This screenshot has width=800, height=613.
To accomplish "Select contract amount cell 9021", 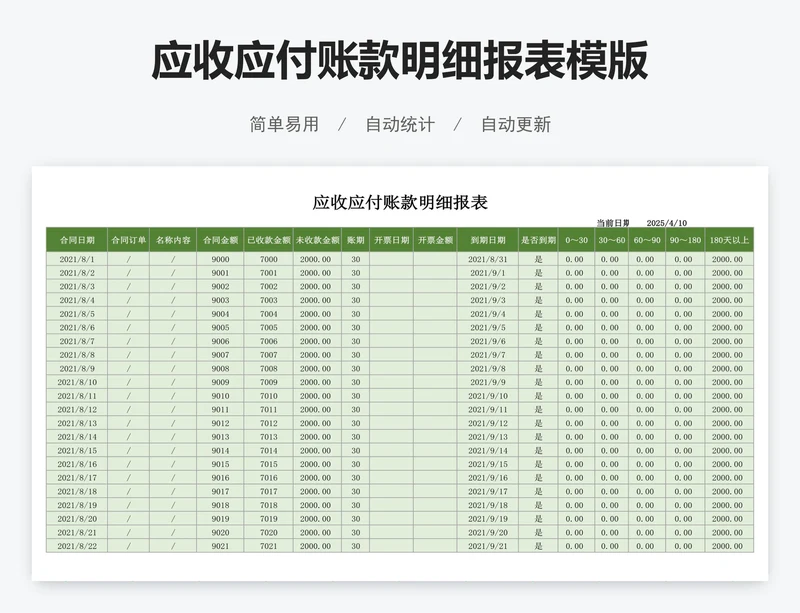I will 220,546.
